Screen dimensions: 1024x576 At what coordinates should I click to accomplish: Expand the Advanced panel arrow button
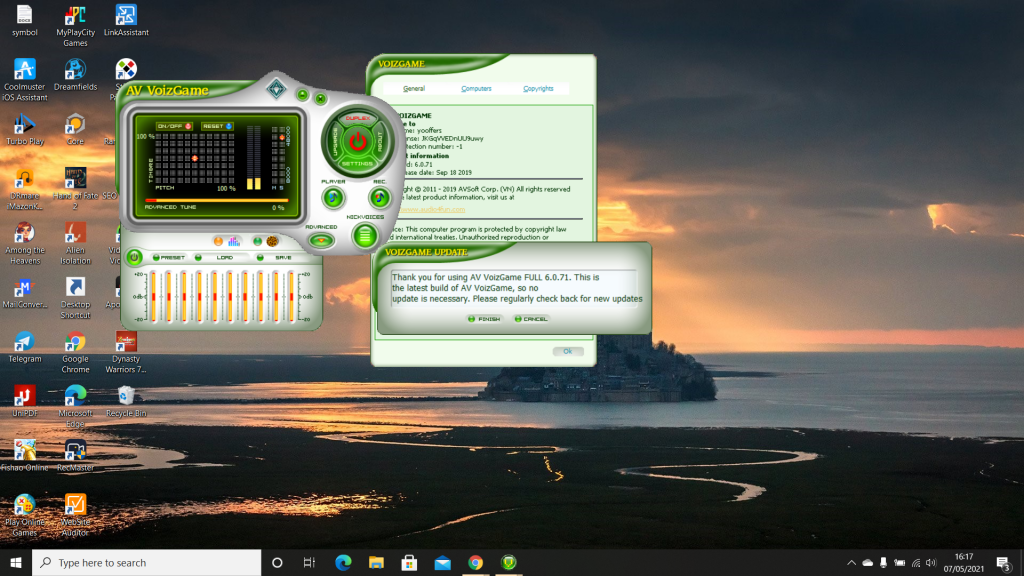pos(321,240)
